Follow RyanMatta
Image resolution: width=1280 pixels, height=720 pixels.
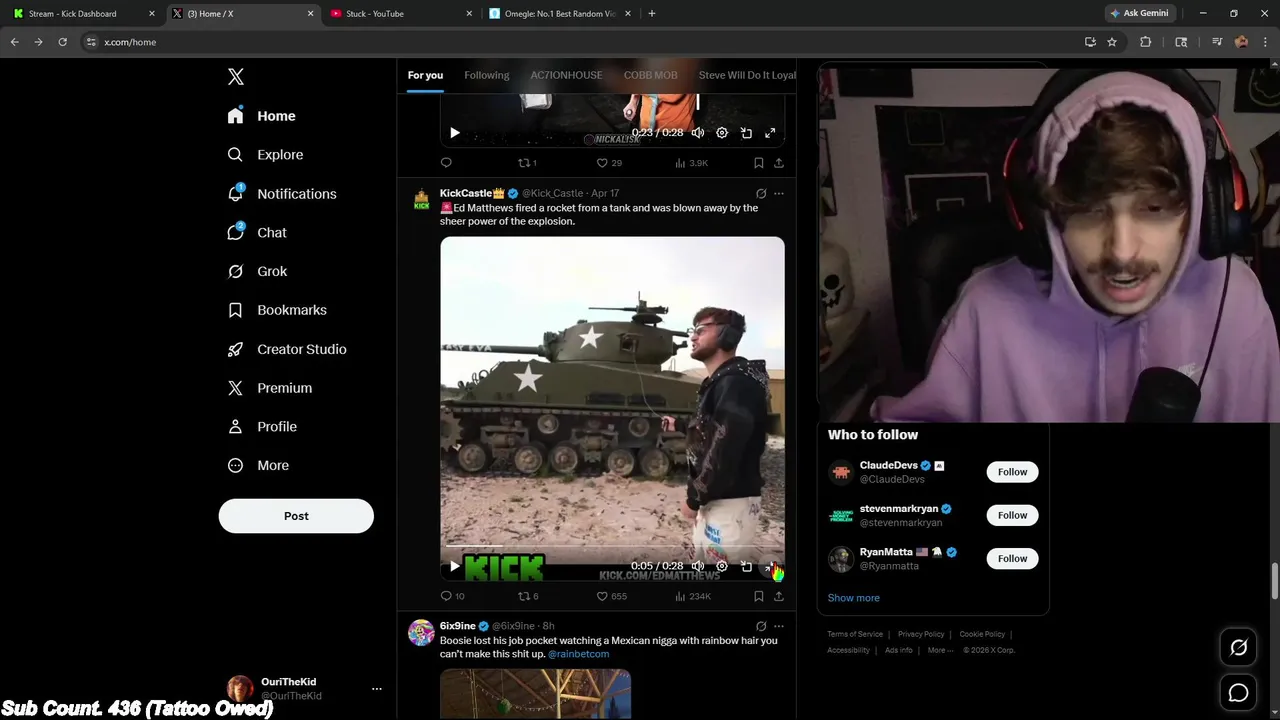point(1012,558)
